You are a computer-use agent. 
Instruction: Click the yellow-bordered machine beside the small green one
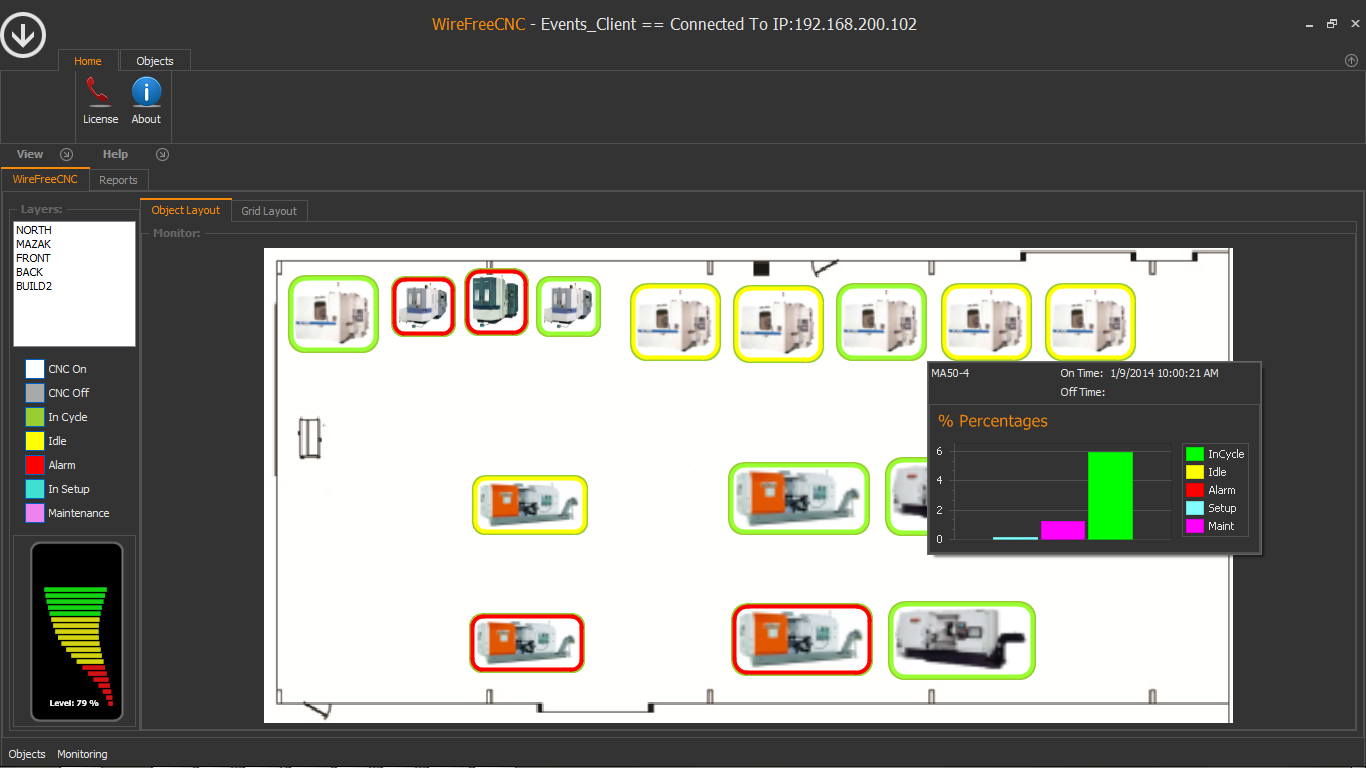pos(675,322)
